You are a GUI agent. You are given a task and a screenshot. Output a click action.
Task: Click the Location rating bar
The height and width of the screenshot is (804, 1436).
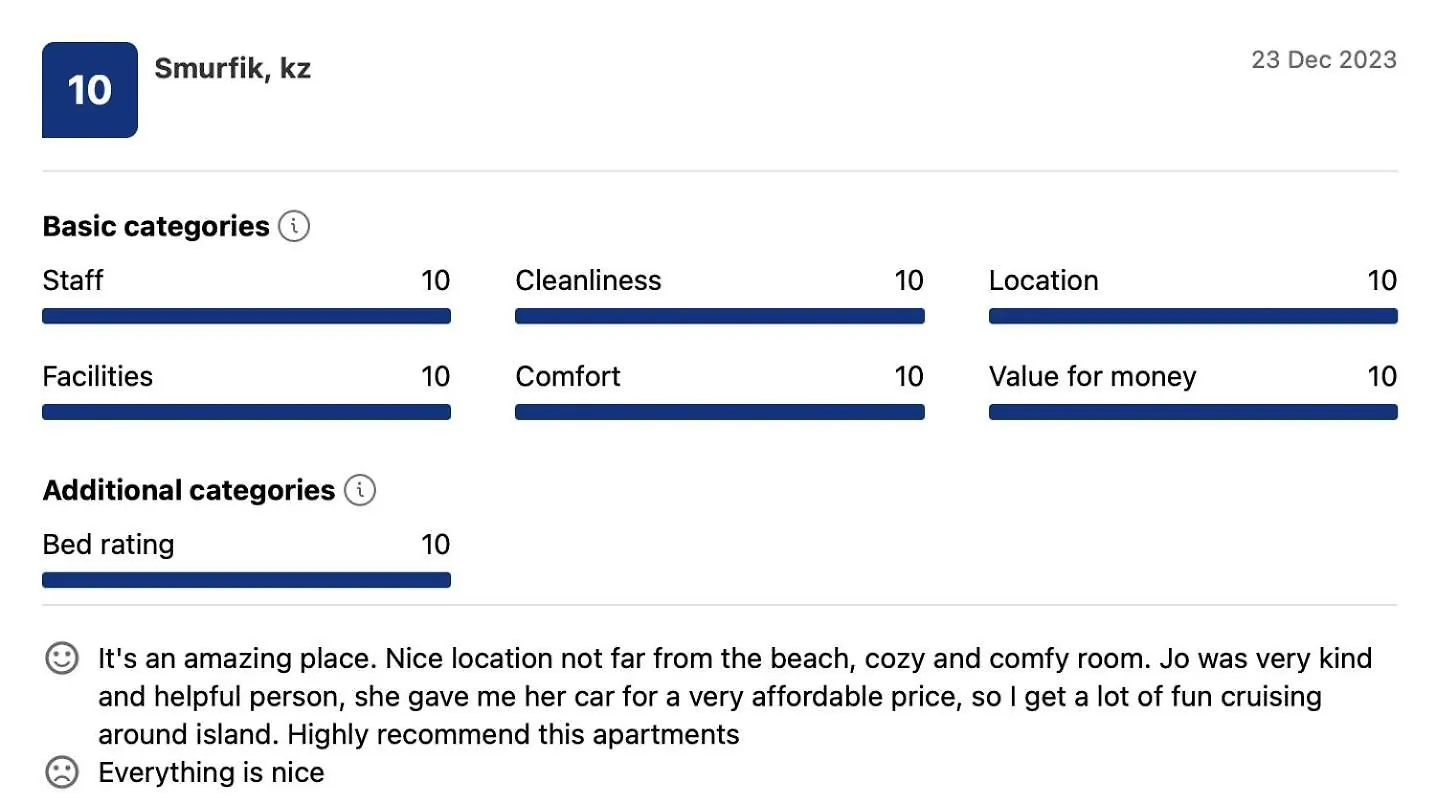pyautogui.click(x=1193, y=316)
